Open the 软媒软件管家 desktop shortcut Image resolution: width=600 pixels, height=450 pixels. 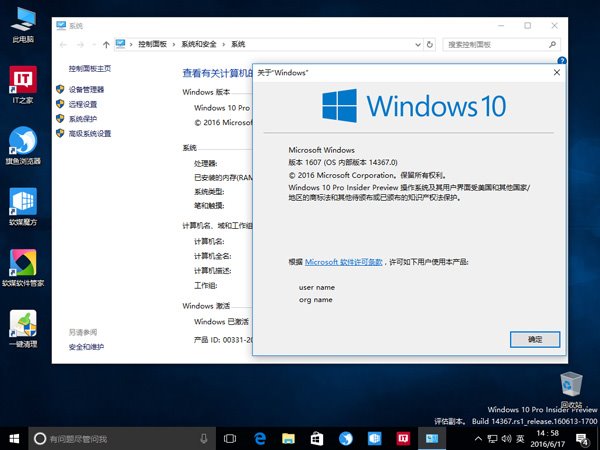(x=23, y=268)
